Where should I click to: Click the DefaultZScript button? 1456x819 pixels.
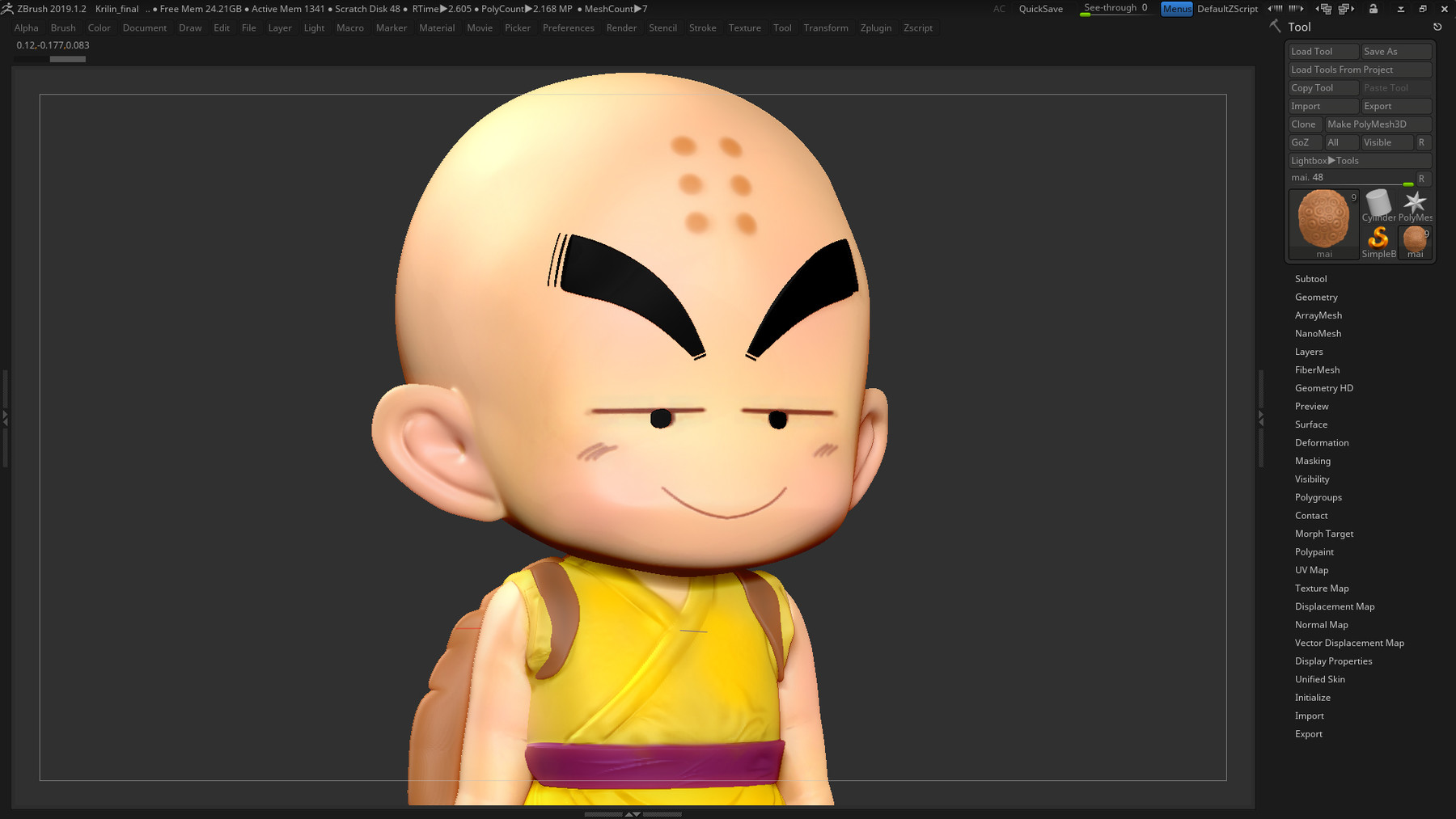1227,9
